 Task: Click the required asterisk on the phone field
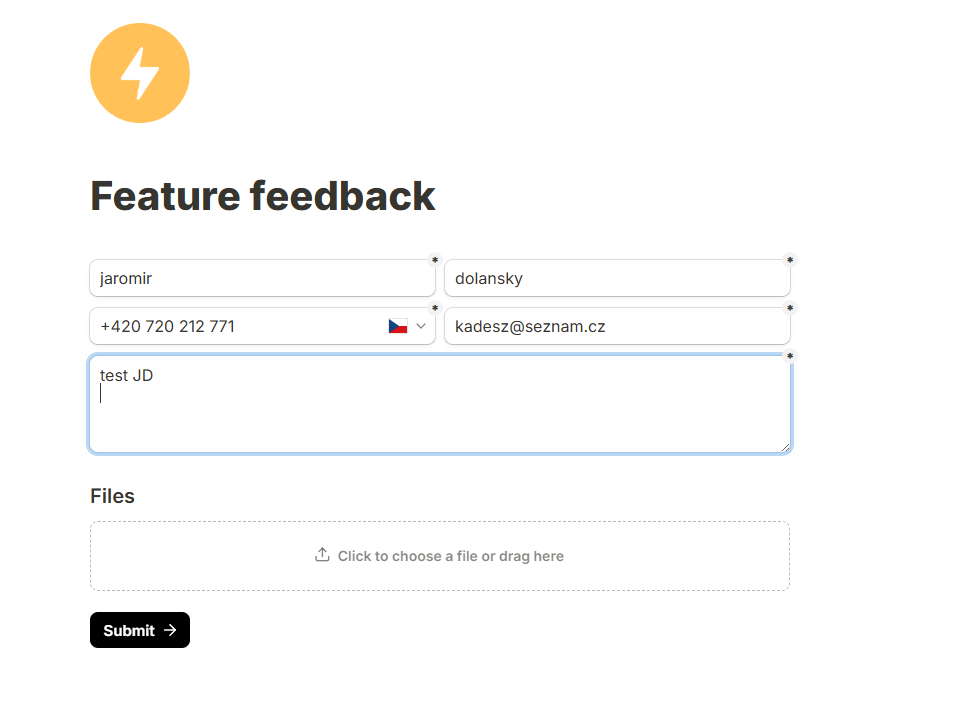pos(435,308)
